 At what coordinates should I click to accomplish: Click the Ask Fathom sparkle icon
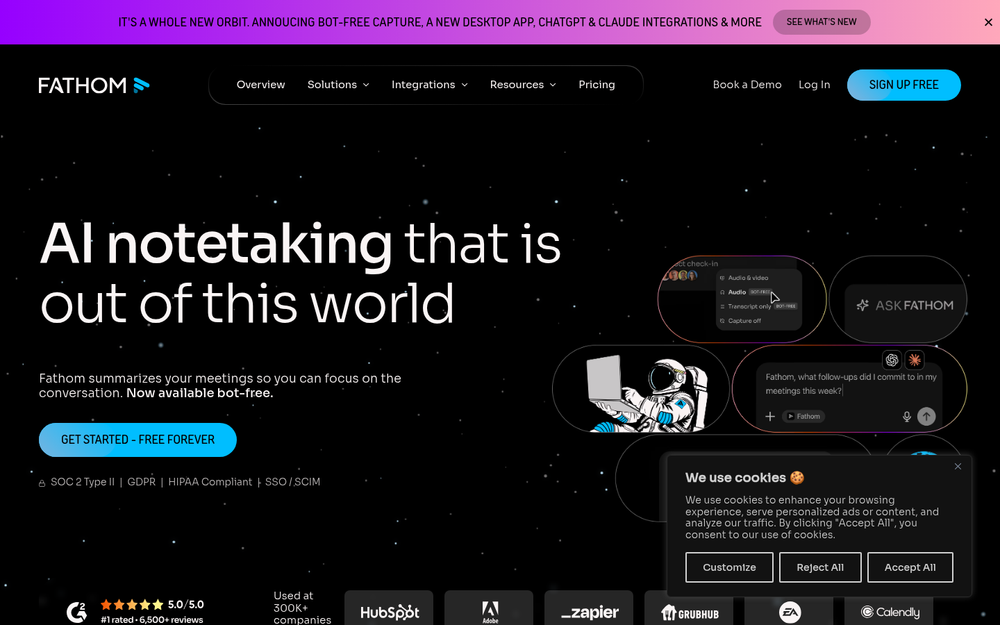click(862, 305)
